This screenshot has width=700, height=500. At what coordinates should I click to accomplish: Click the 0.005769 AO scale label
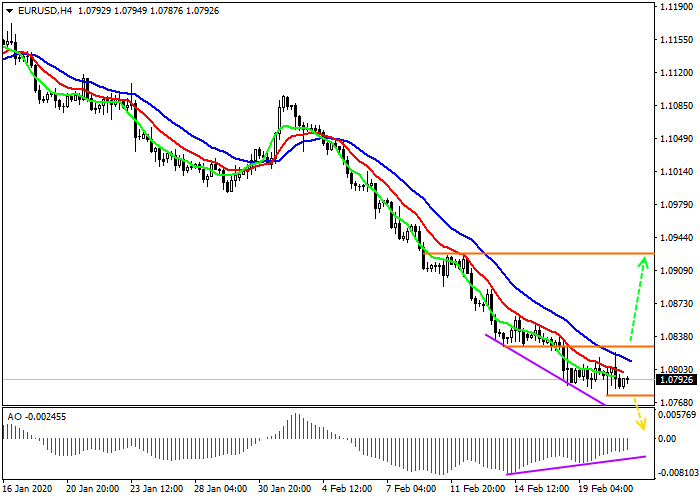(676, 414)
